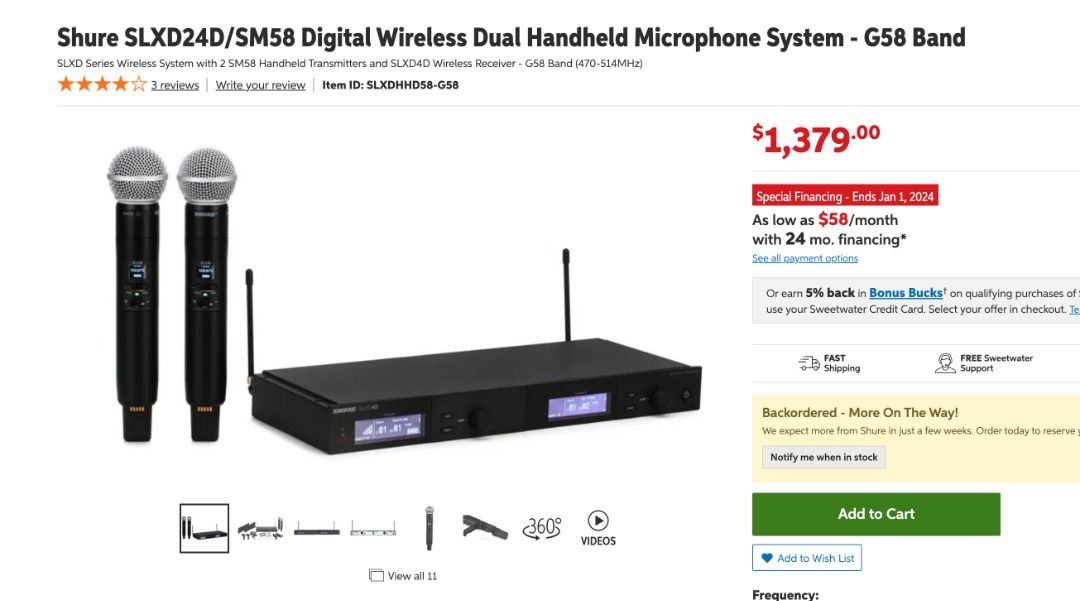Click the free Sweetwater support headset icon

pyautogui.click(x=945, y=363)
